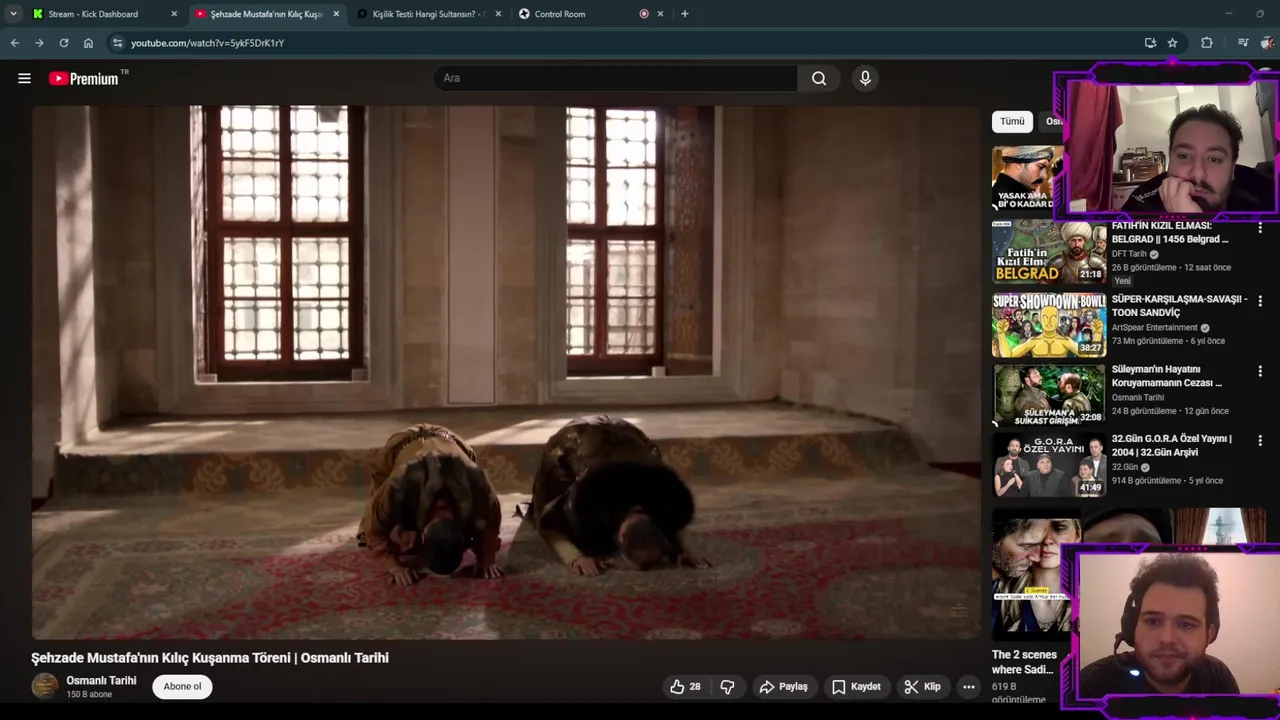Create a clip with Klip button
This screenshot has width=1280, height=720.
pos(922,687)
